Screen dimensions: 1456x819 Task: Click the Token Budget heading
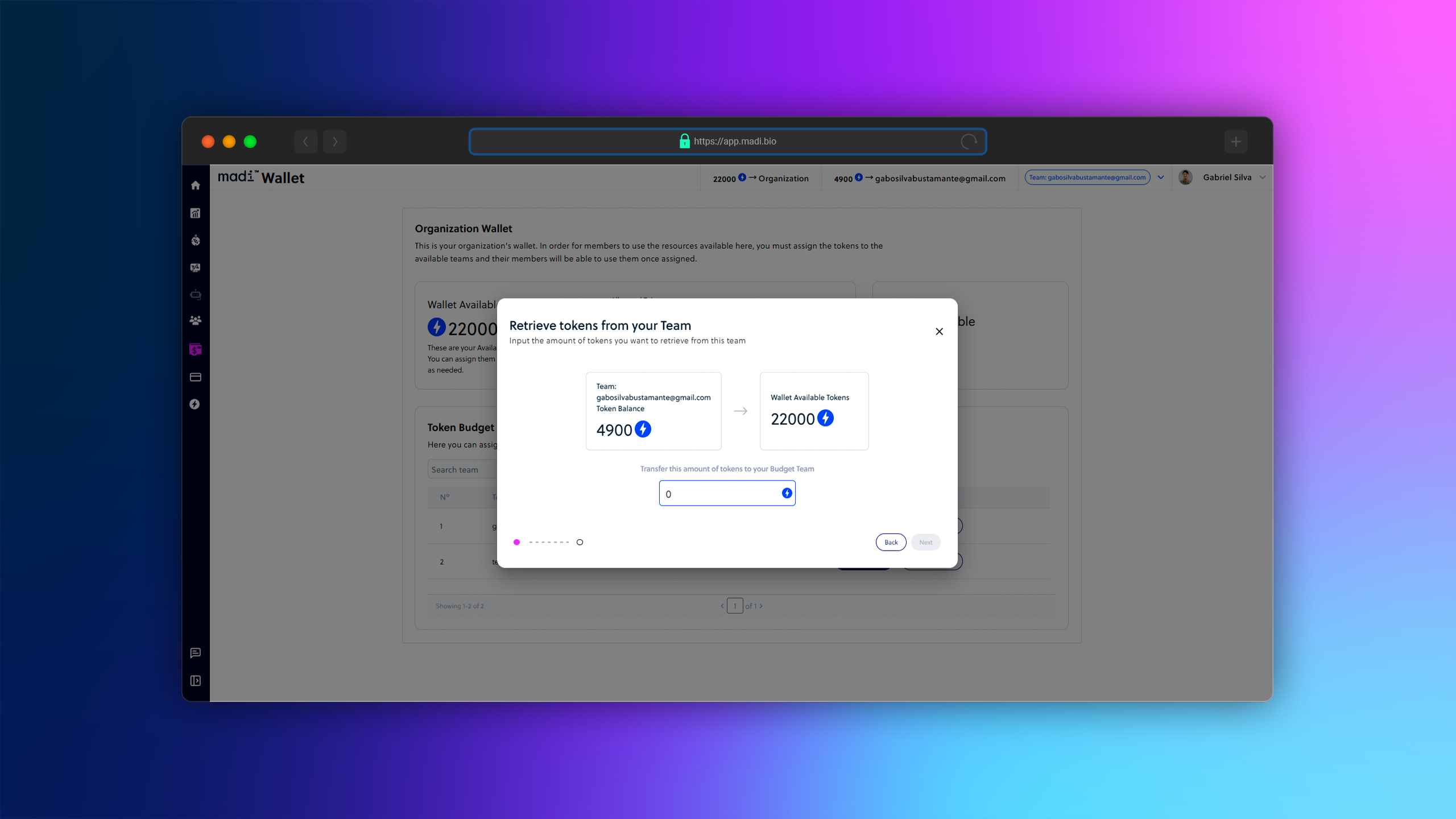point(461,427)
